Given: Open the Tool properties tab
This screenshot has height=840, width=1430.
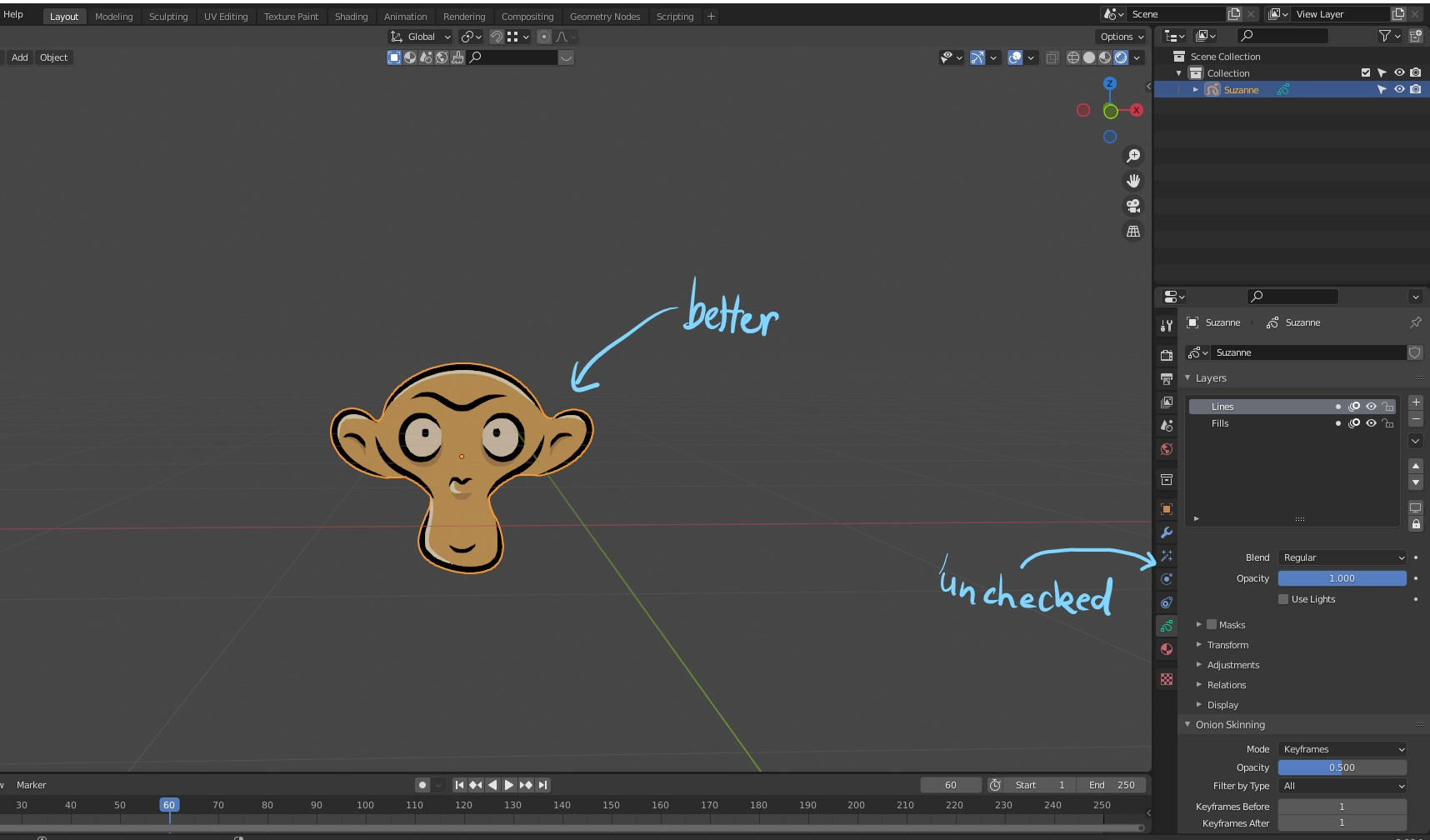Looking at the screenshot, I should click(1167, 326).
